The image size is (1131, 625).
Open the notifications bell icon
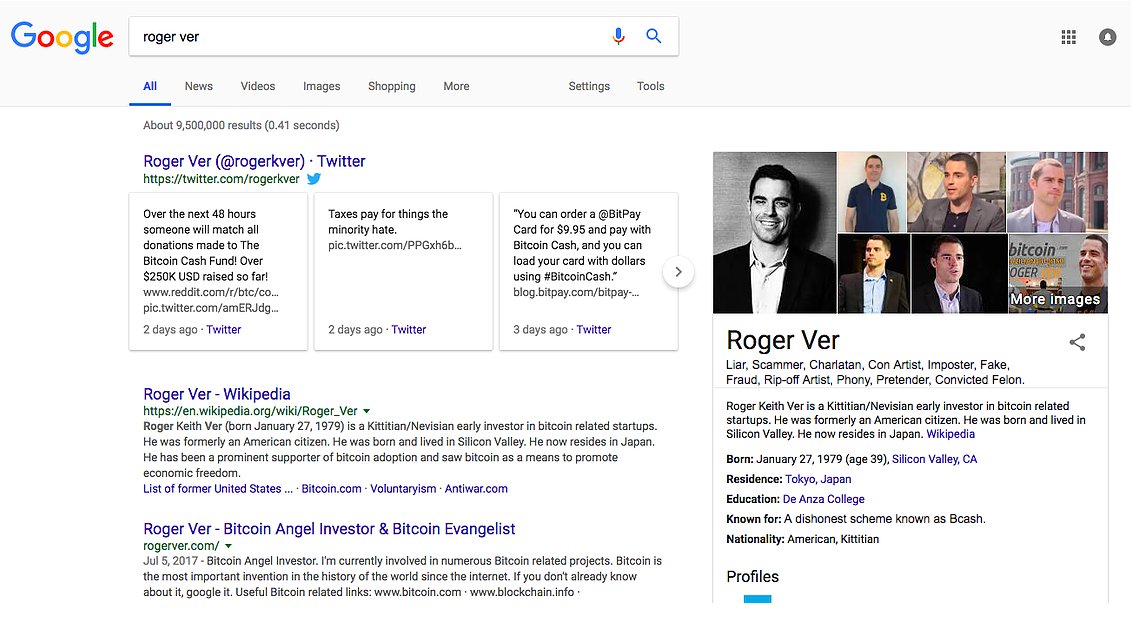point(1107,37)
